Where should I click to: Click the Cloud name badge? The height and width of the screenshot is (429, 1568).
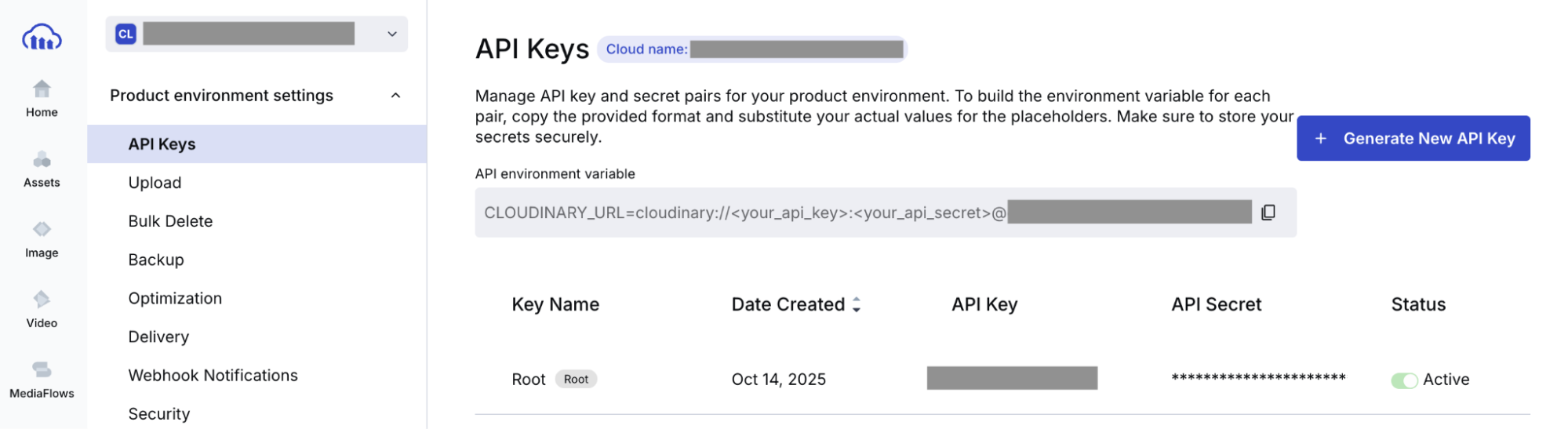click(752, 49)
